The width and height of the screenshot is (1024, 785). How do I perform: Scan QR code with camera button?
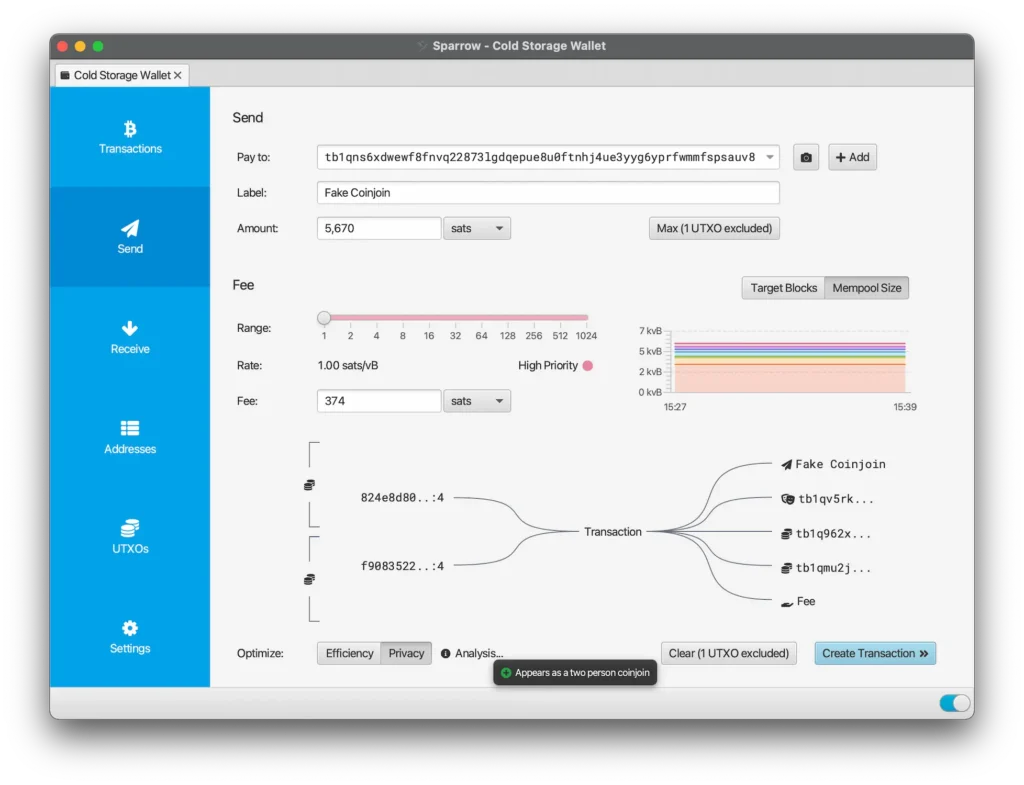806,157
